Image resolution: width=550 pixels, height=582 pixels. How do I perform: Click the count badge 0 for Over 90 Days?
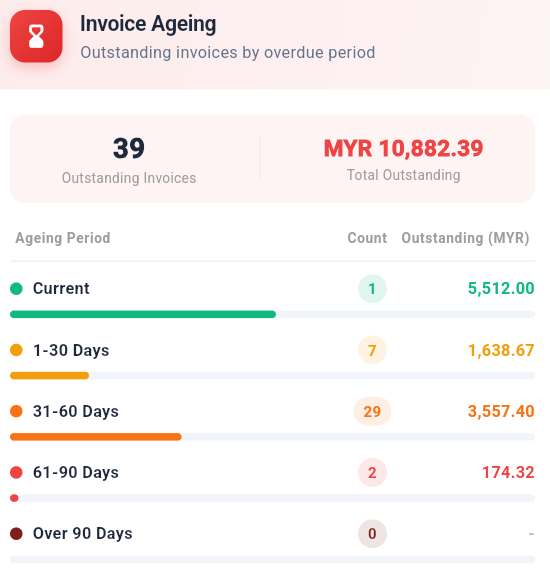tap(372, 534)
